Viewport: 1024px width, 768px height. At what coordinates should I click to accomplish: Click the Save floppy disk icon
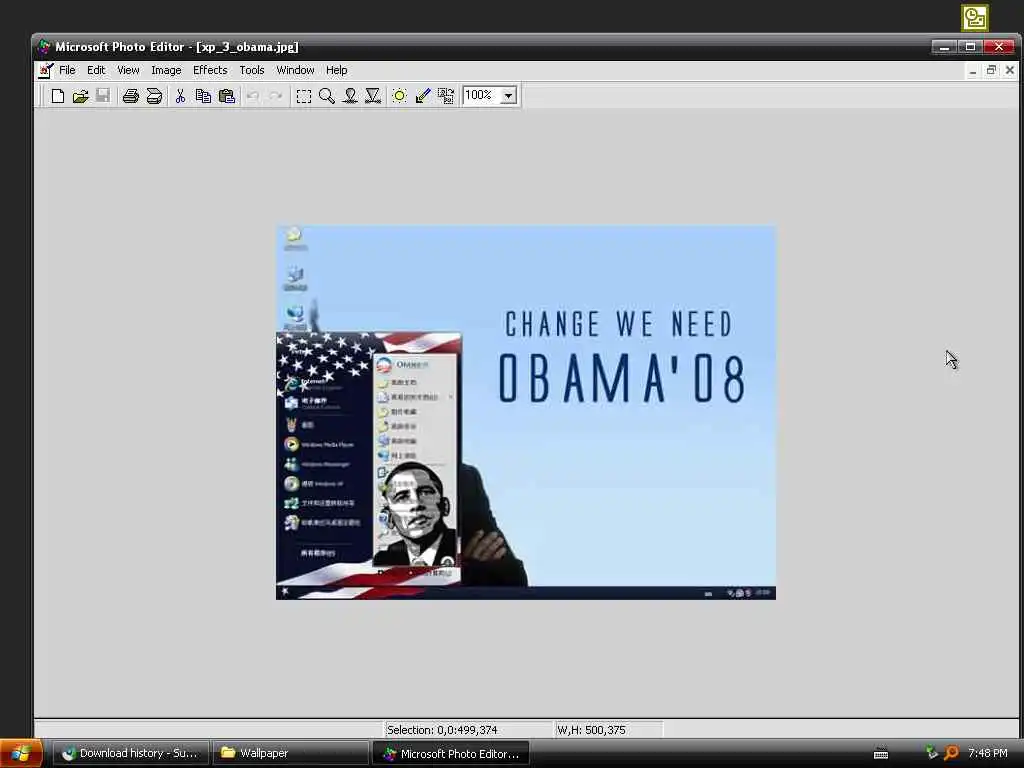[103, 96]
